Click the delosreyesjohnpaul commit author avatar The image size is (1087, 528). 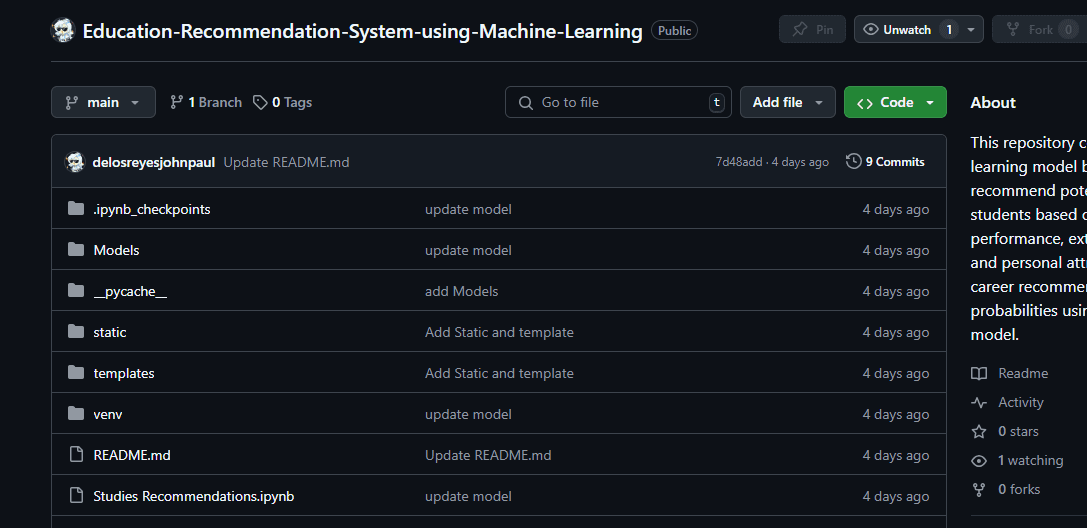75,162
